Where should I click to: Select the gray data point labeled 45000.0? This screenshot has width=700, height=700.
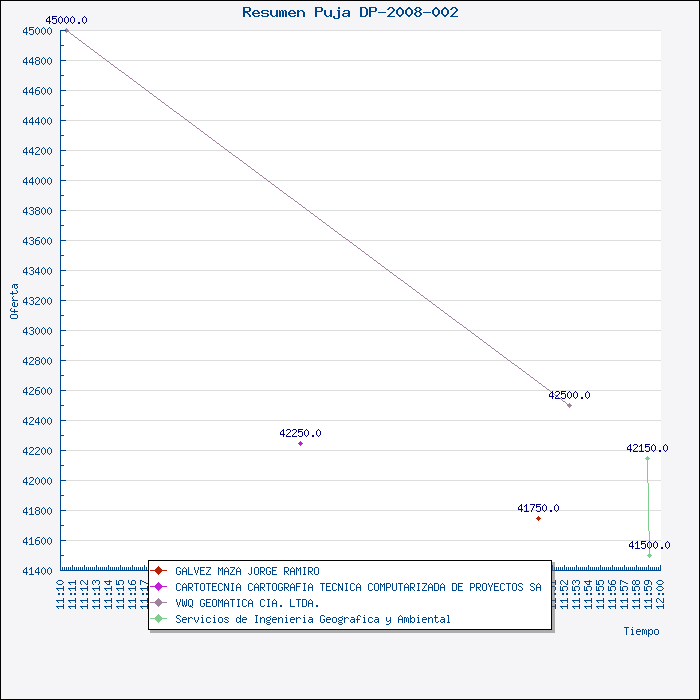pos(66,30)
